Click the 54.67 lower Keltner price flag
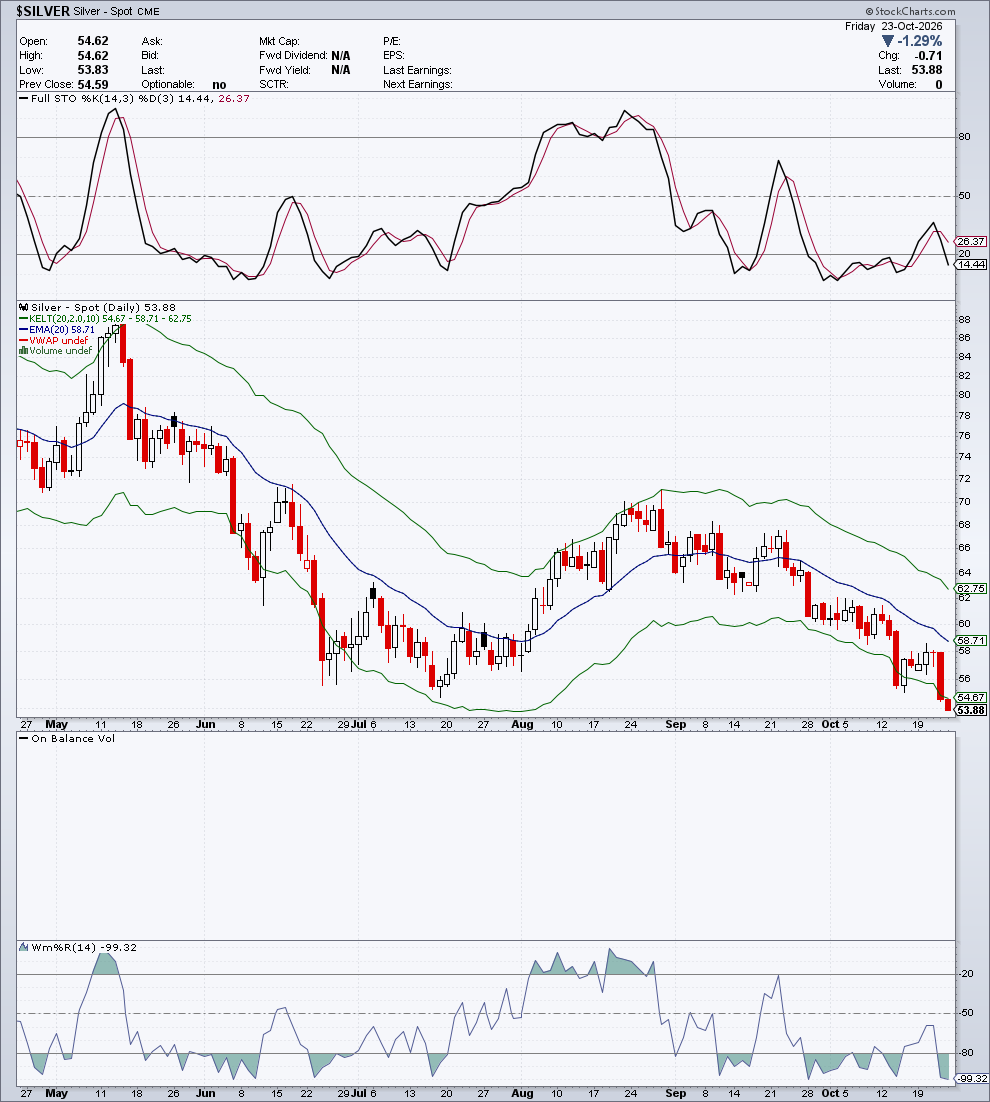The height and width of the screenshot is (1102, 990). pyautogui.click(x=971, y=697)
